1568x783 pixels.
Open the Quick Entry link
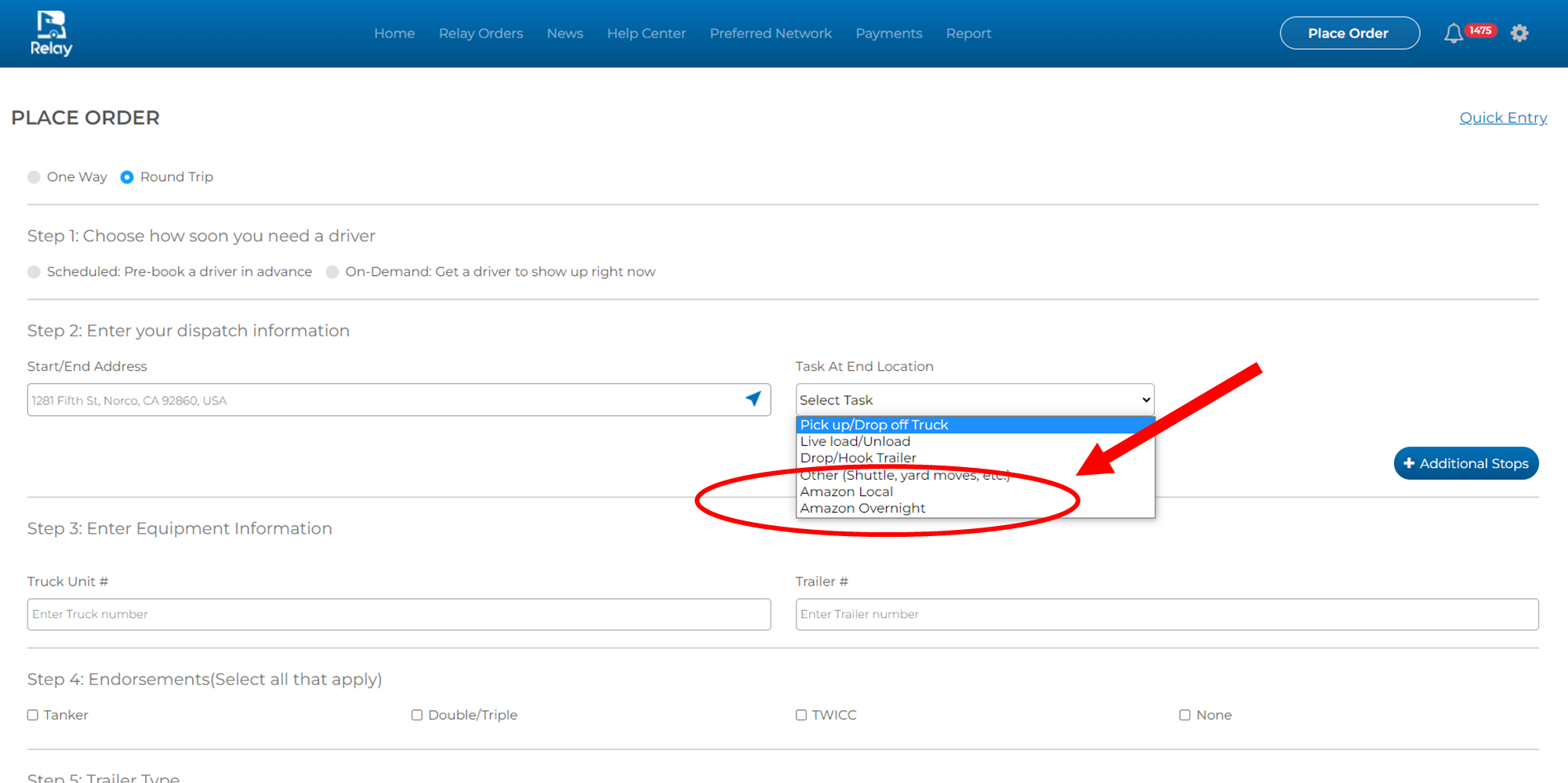coord(1502,118)
